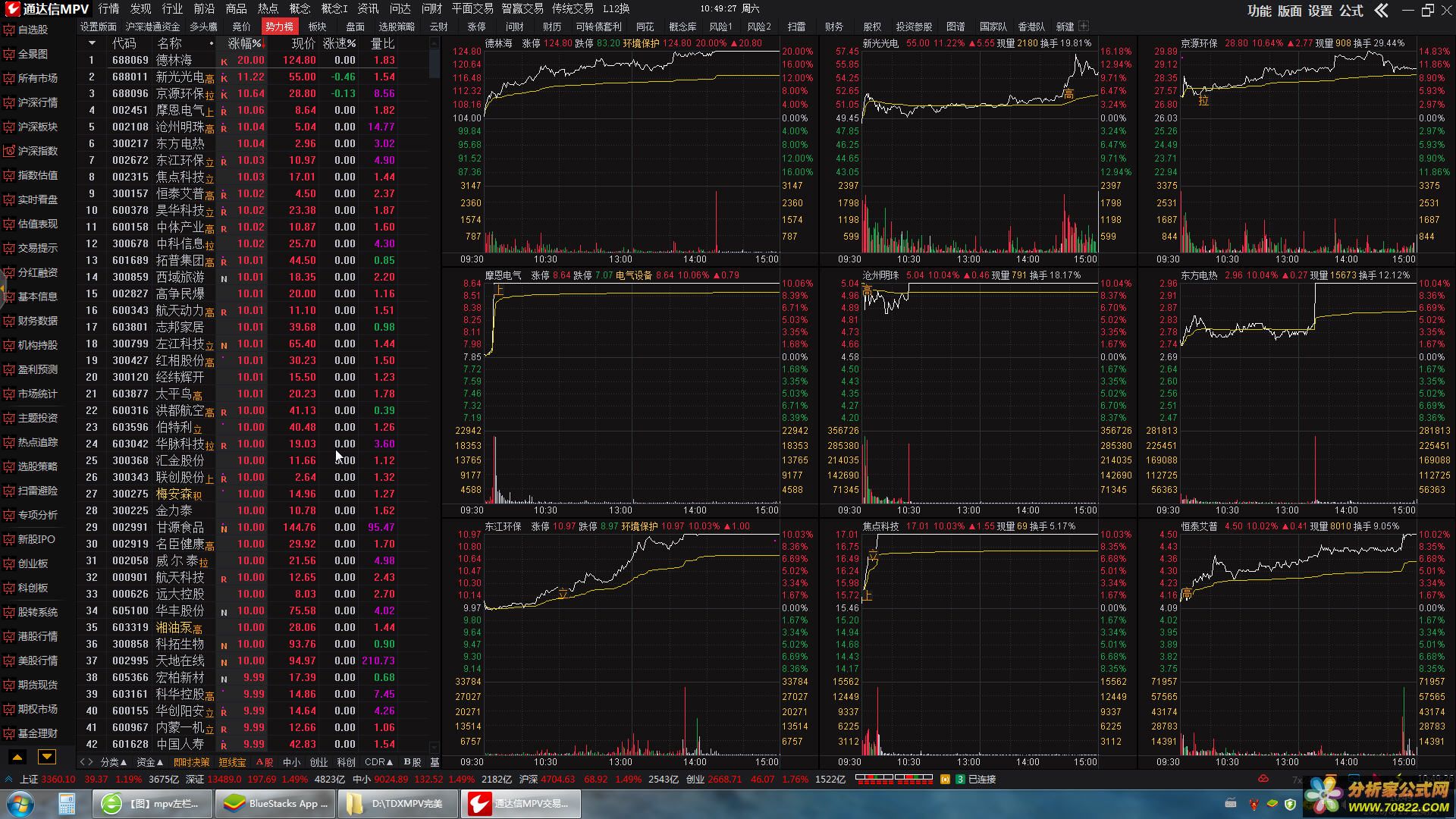Click the sidebar scroll-up arrow button
The image size is (1456, 819).
point(17,756)
